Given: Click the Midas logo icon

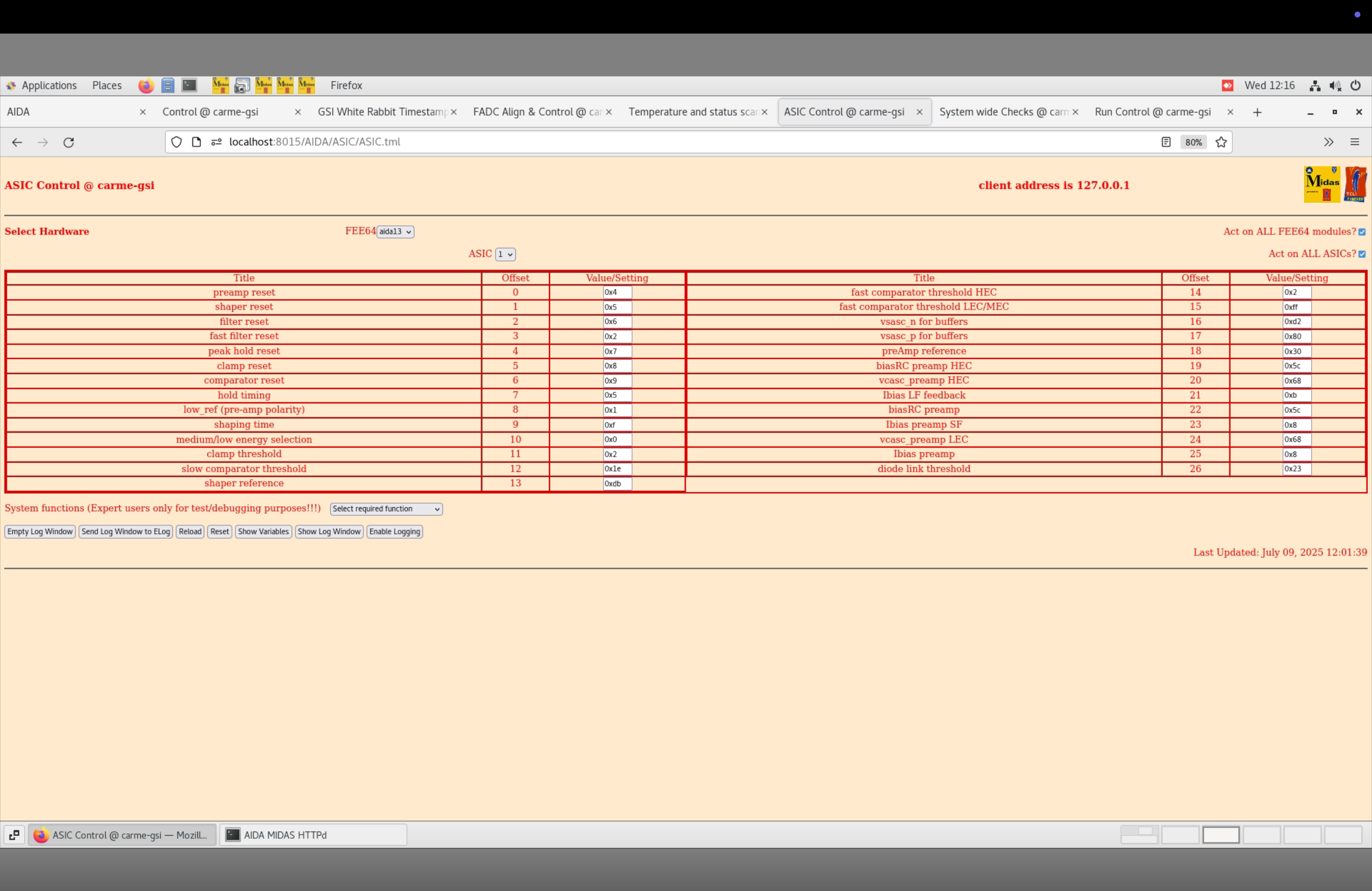Looking at the screenshot, I should [1322, 185].
